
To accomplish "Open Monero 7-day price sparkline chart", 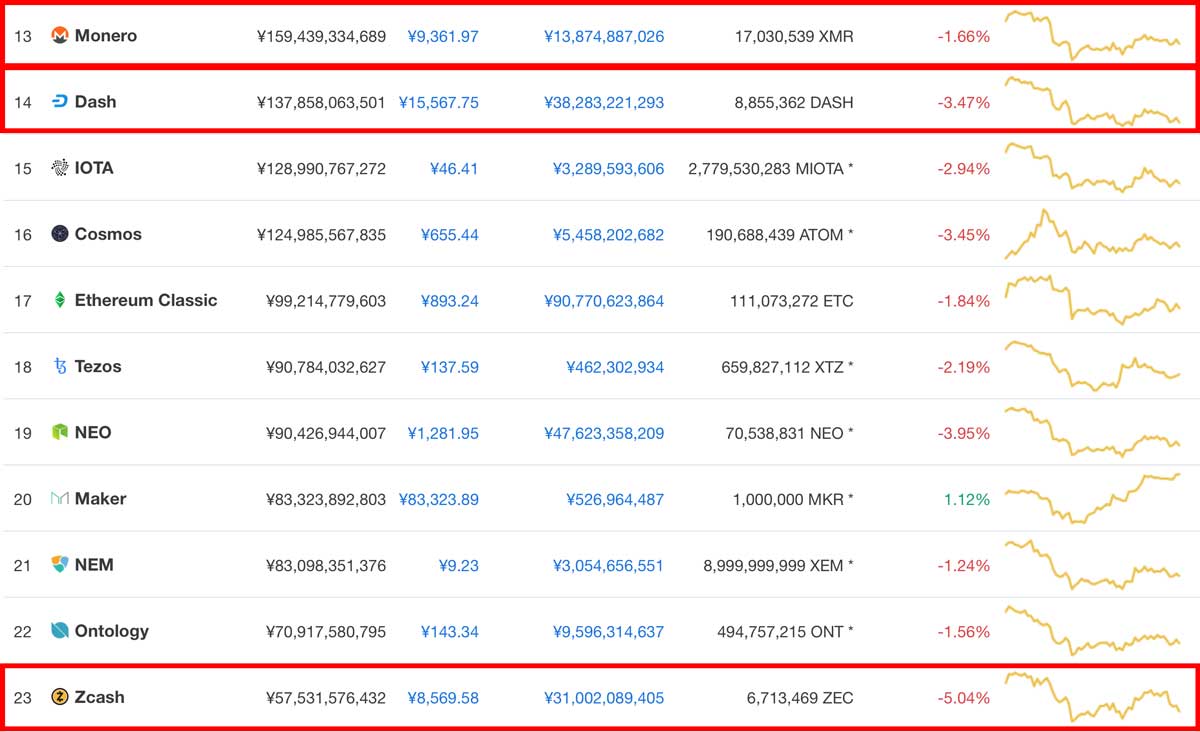I will pyautogui.click(x=1093, y=35).
